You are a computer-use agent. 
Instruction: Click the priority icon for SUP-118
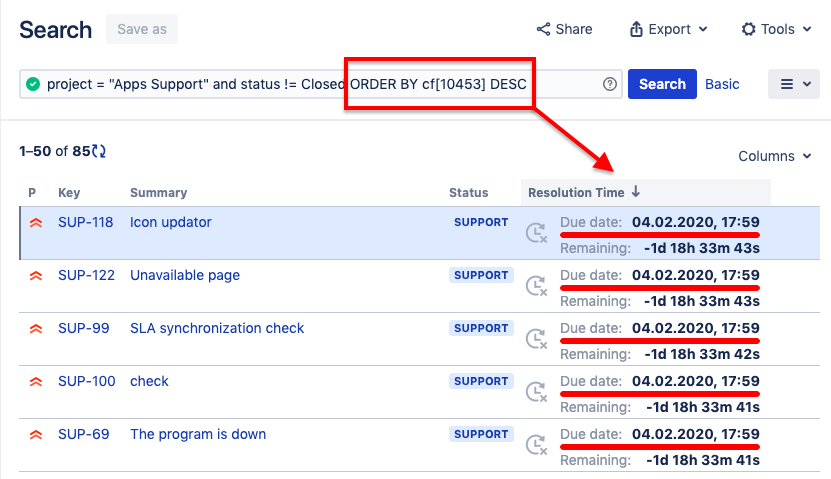(36, 223)
